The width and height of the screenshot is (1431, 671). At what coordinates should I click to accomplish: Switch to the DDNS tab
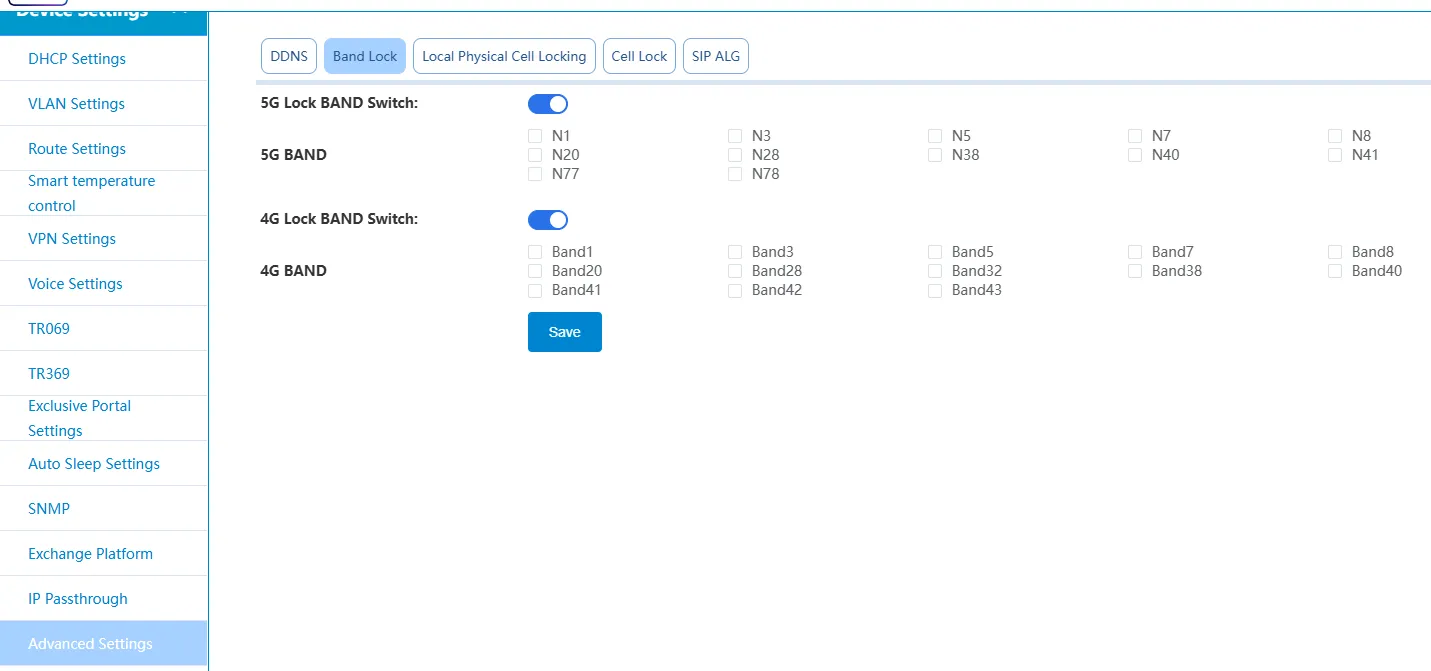[289, 56]
